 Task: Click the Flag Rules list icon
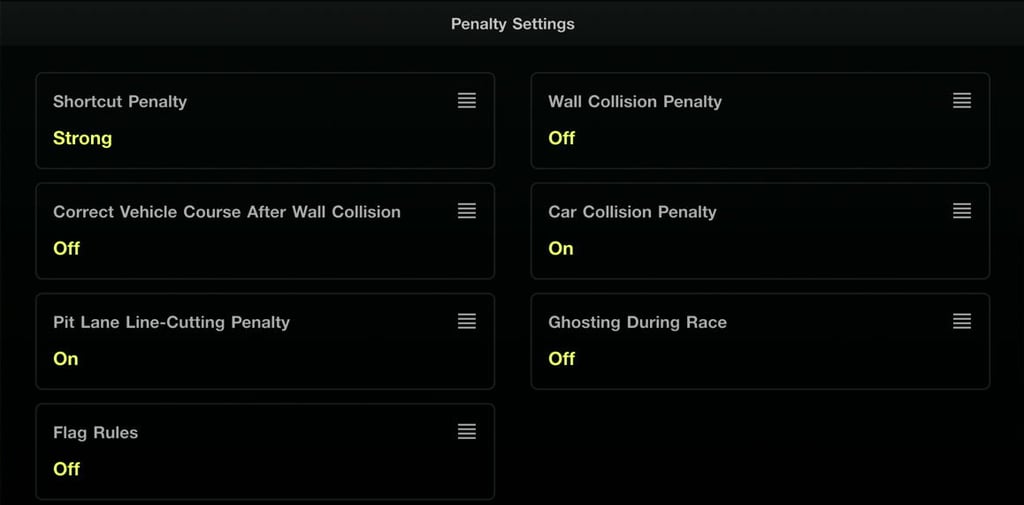pos(467,431)
